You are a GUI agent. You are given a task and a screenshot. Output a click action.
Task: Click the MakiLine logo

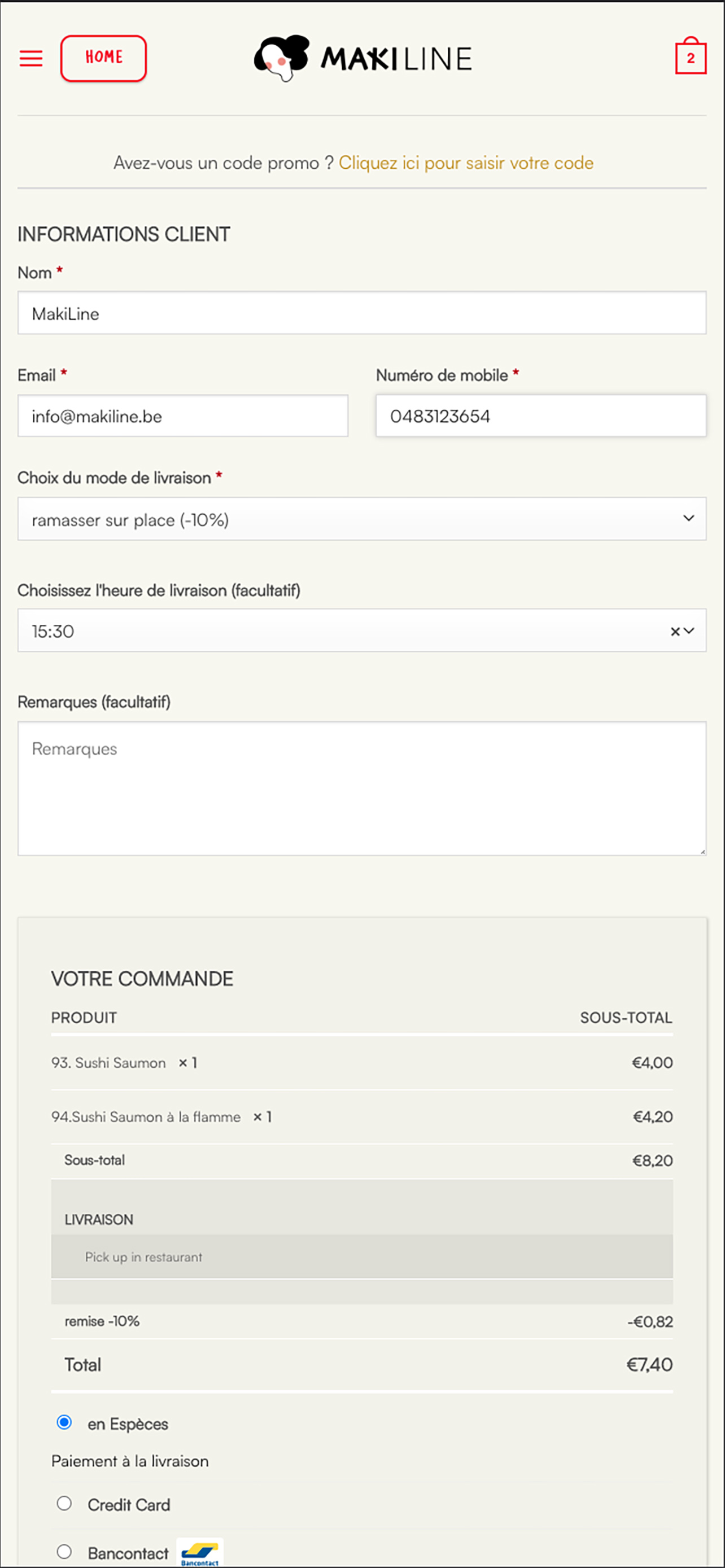pyautogui.click(x=363, y=59)
